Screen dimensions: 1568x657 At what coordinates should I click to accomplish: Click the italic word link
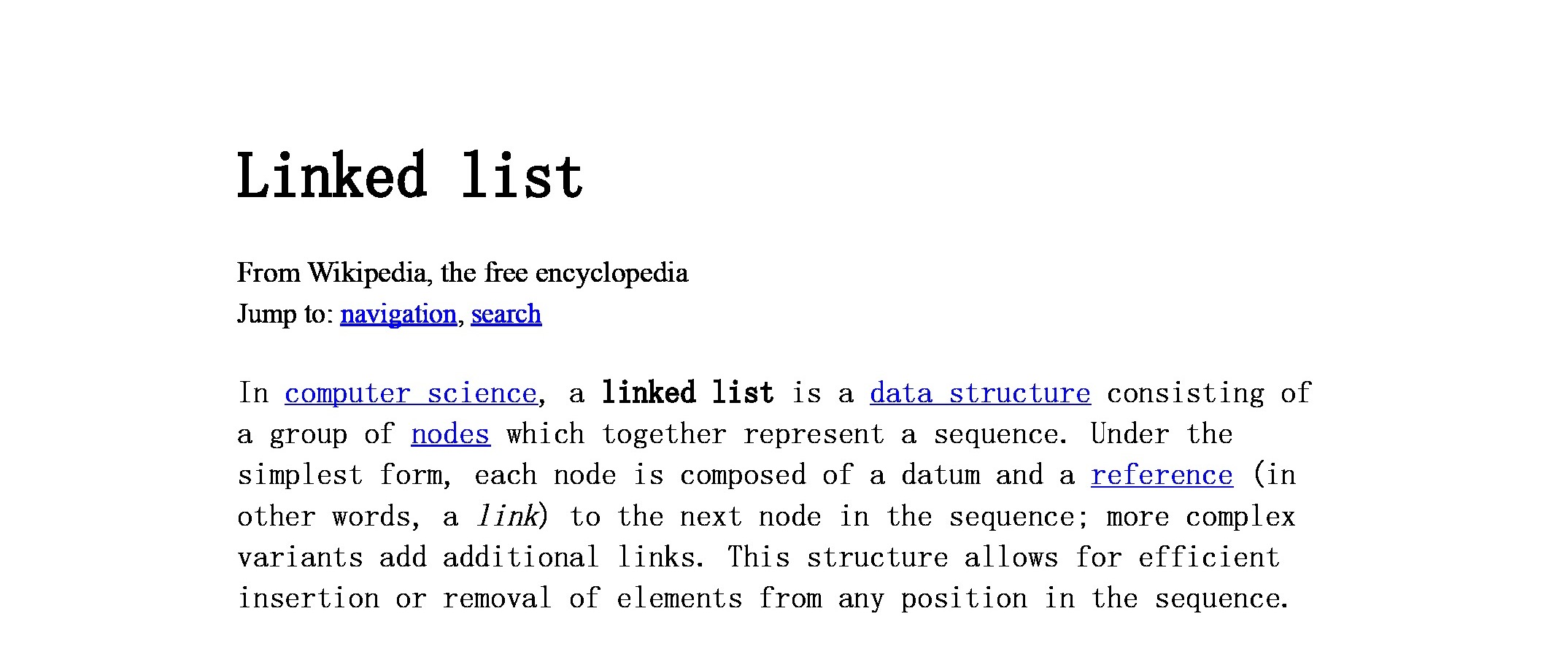click(507, 516)
